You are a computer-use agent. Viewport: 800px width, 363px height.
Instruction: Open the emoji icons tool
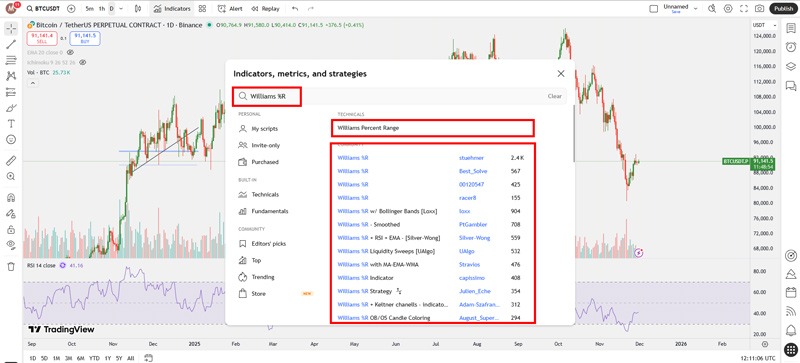[x=11, y=139]
